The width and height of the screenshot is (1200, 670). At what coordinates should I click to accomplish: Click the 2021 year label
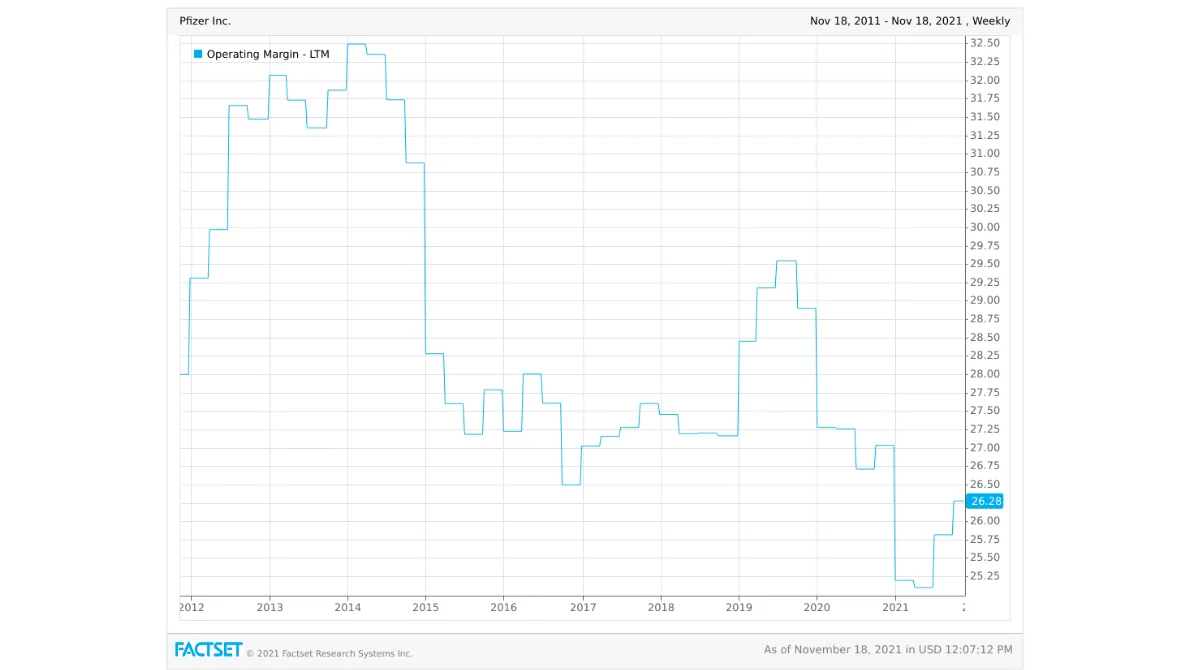[896, 607]
